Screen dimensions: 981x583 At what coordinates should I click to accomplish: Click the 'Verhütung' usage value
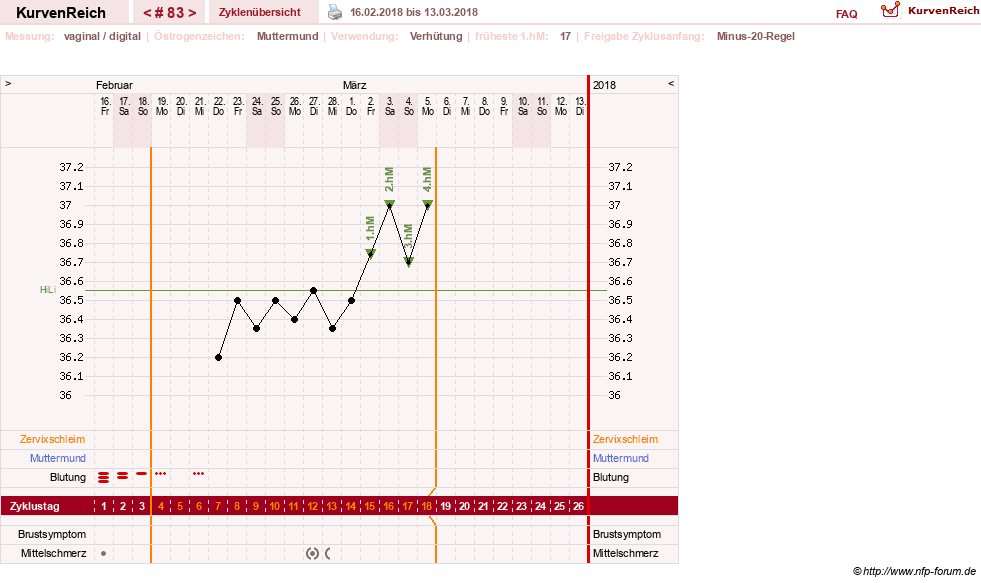click(436, 36)
